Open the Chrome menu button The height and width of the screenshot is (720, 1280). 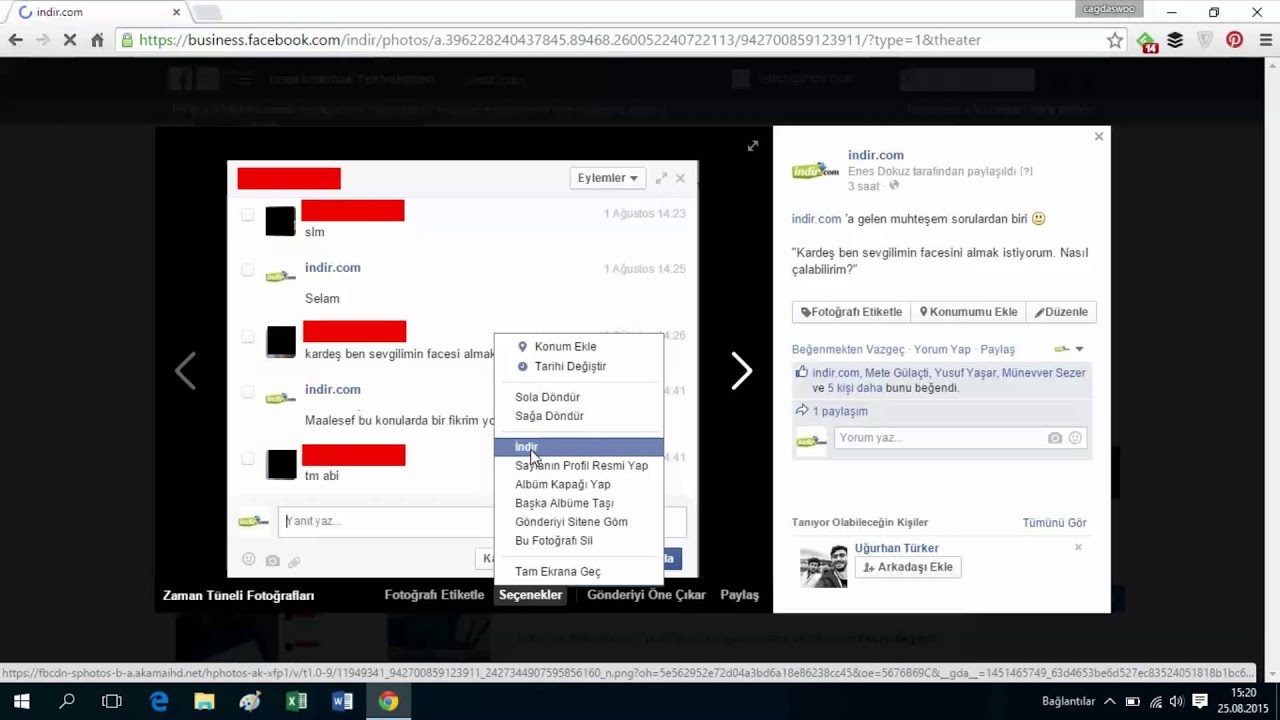(1264, 40)
